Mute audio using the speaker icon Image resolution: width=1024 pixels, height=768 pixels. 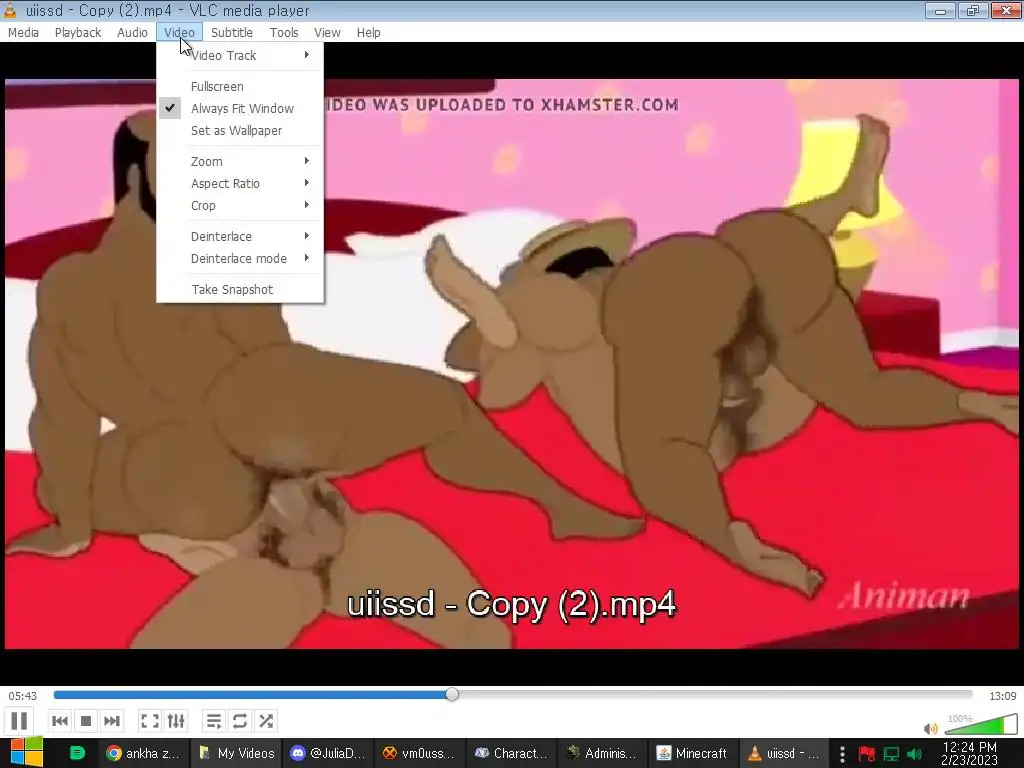[x=931, y=728]
